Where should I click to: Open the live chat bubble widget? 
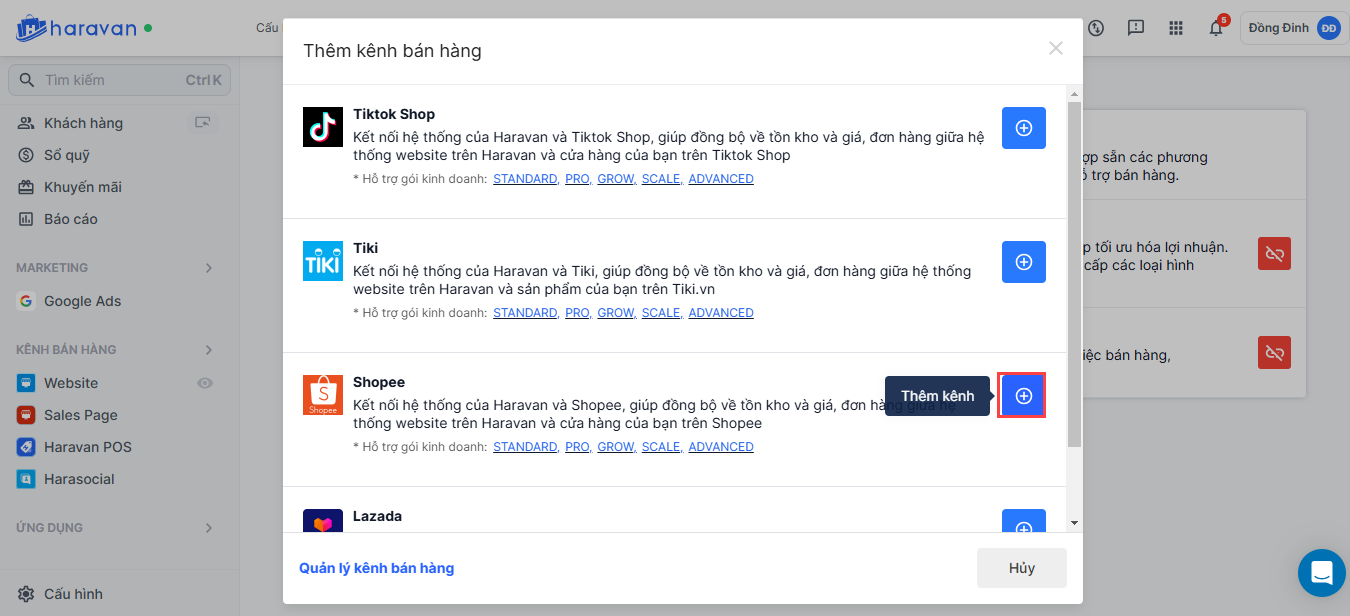pyautogui.click(x=1321, y=573)
